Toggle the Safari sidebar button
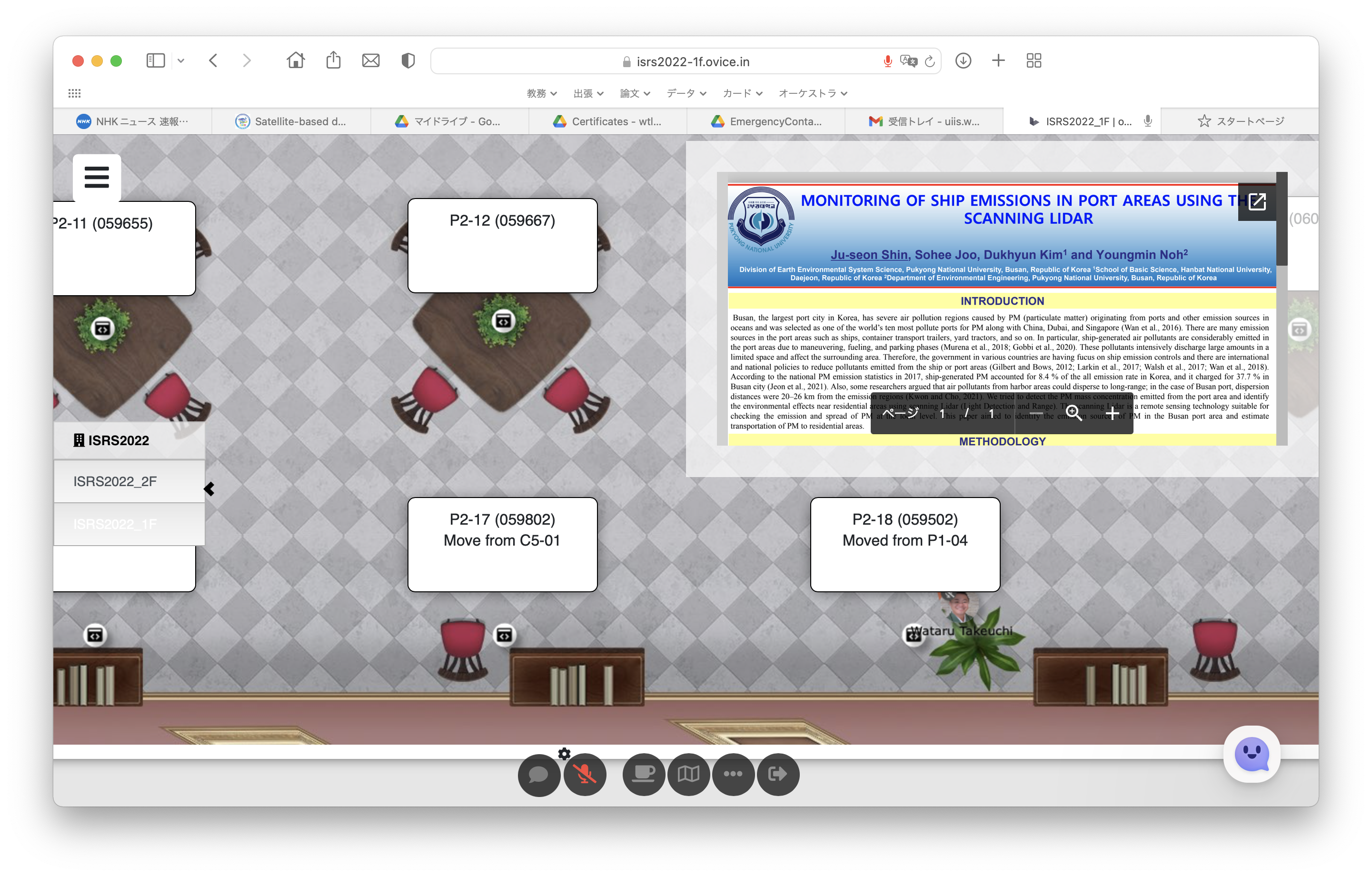Screen dimensions: 1372x877 coord(156,60)
